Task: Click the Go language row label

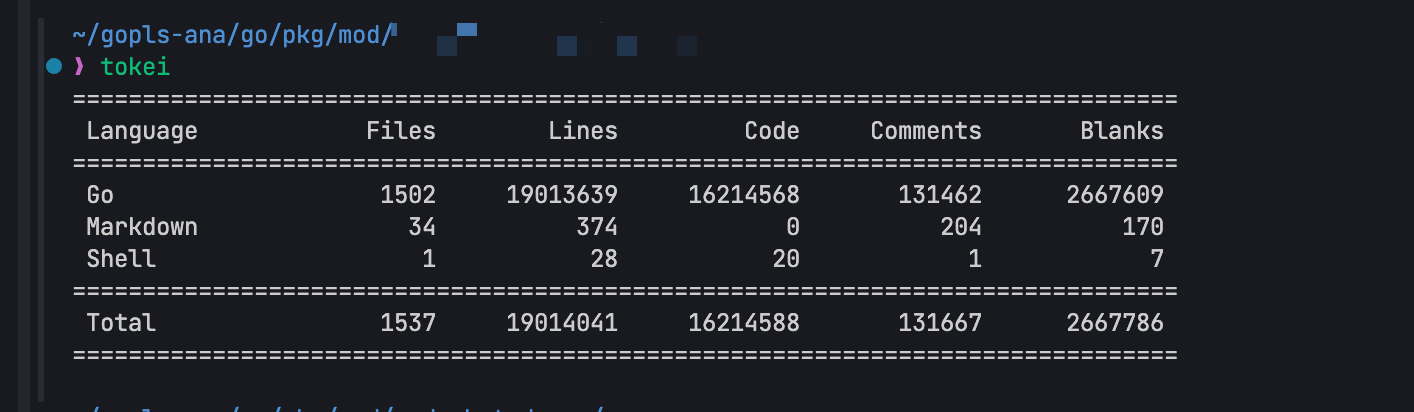Action: click(100, 195)
